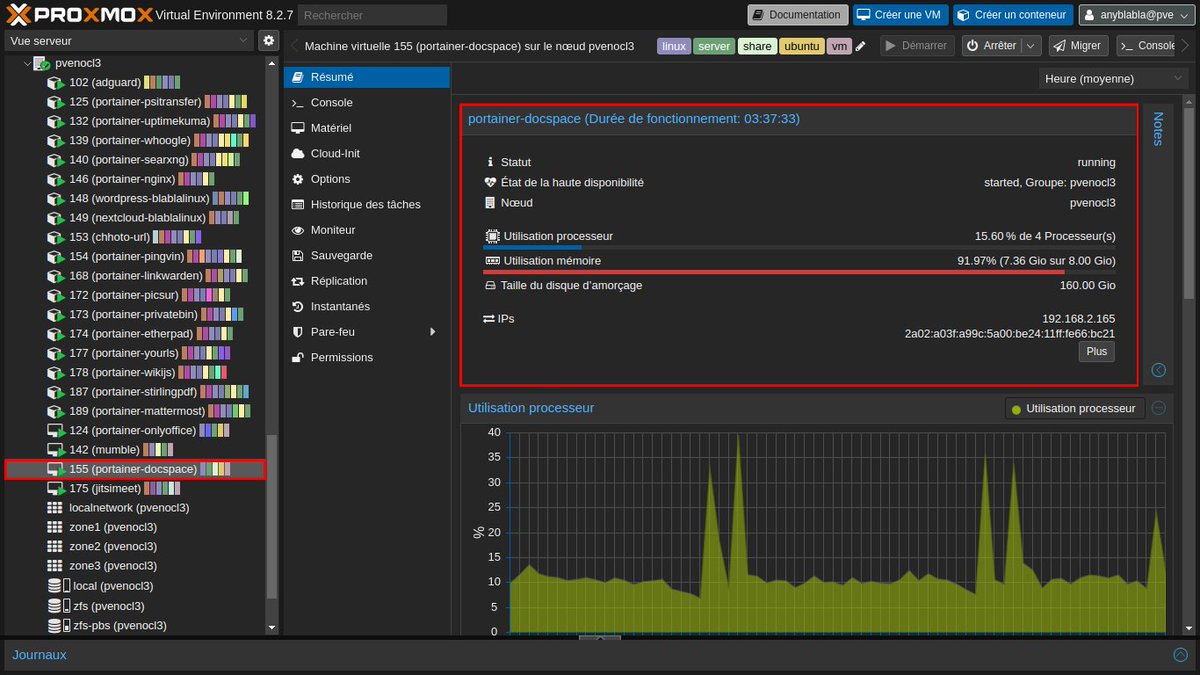Viewport: 1200px width, 675px height.
Task: Open the view settings gear icon
Action: 268,40
